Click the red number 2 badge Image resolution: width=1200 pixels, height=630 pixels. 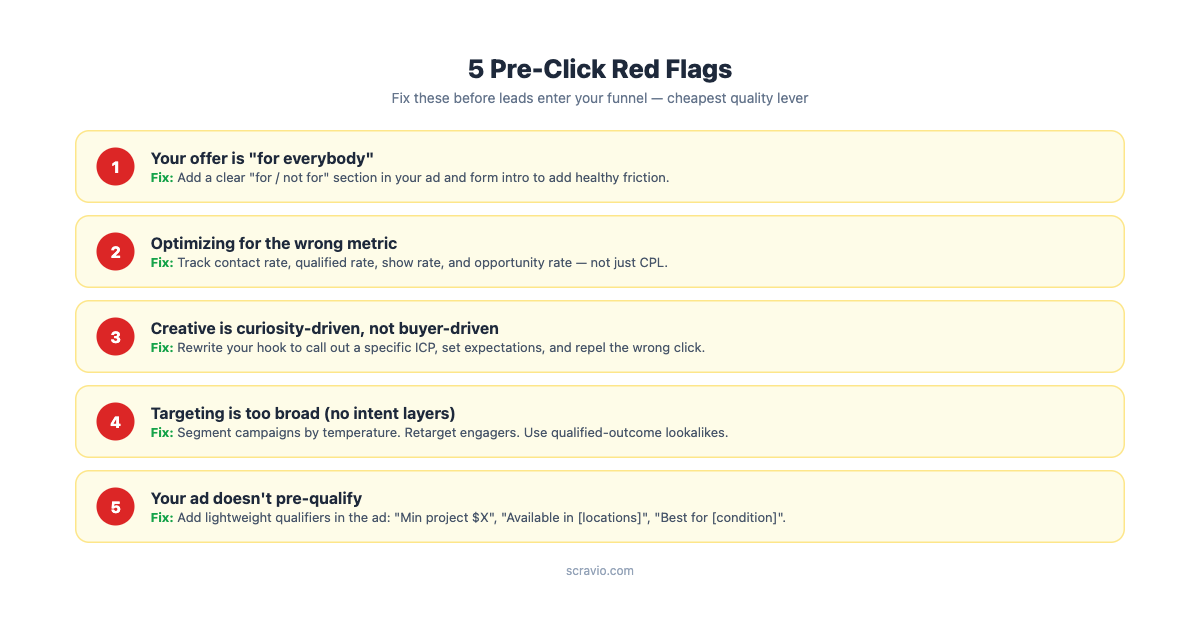115,252
